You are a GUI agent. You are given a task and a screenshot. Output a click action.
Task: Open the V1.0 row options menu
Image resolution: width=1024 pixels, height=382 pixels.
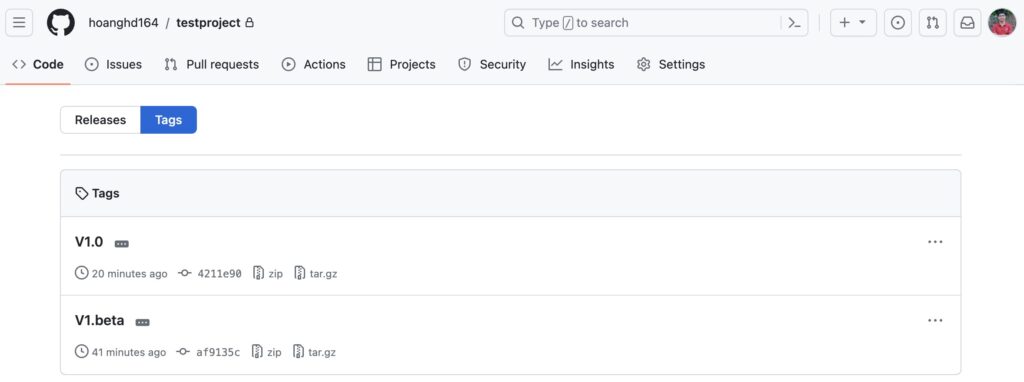point(935,242)
